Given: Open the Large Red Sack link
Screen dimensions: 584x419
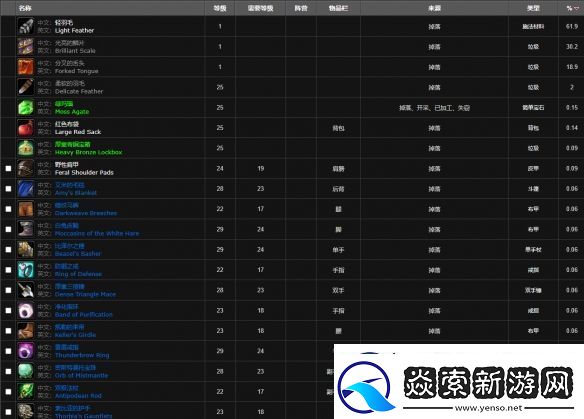Looking at the screenshot, I should [78, 132].
